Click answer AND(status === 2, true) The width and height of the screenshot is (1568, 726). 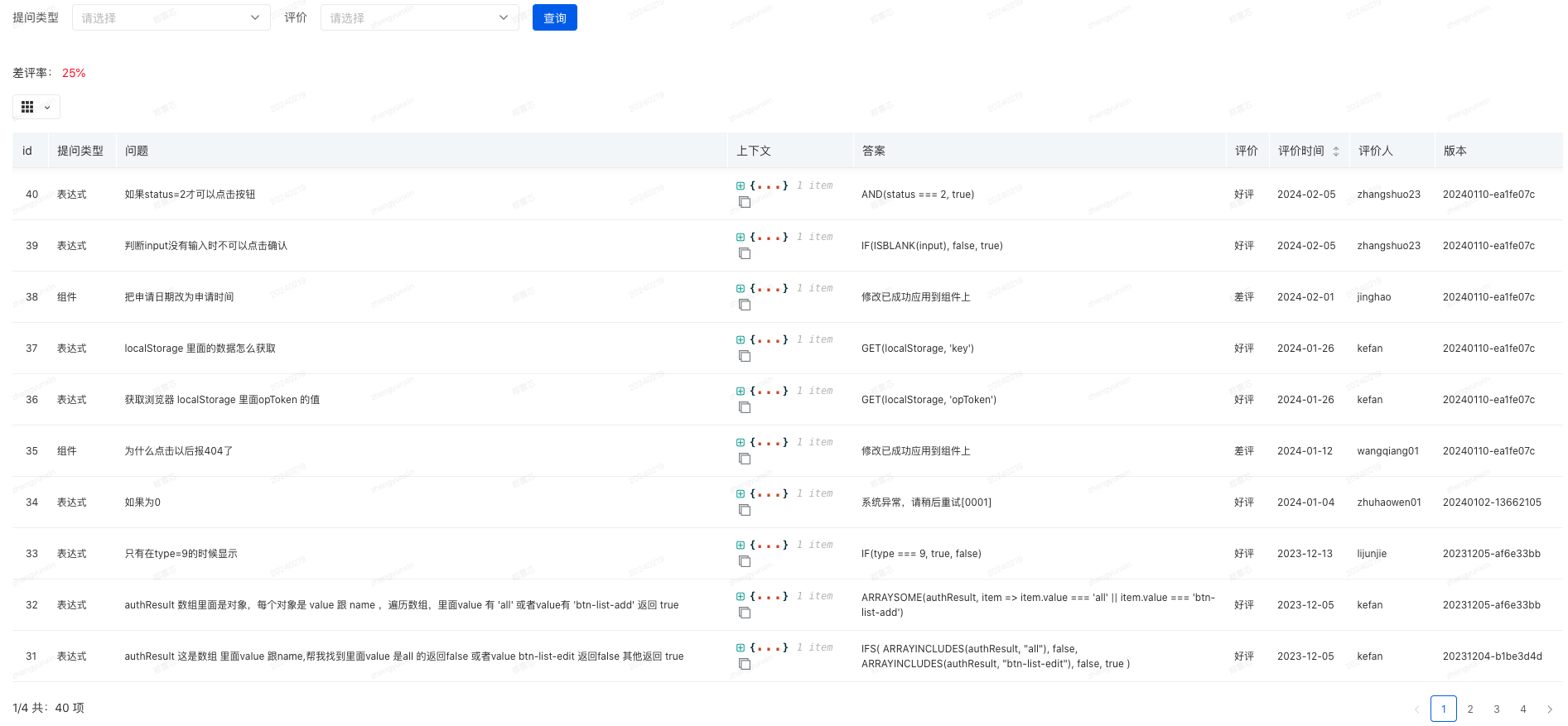click(918, 195)
